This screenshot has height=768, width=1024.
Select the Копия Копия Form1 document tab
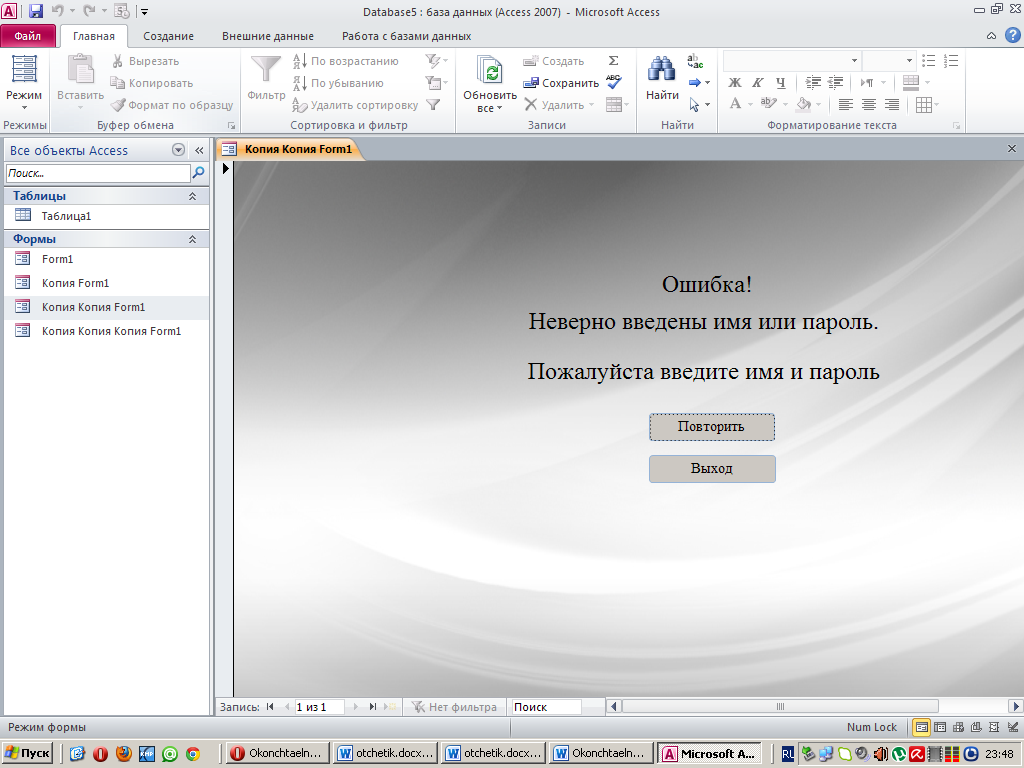[x=289, y=149]
